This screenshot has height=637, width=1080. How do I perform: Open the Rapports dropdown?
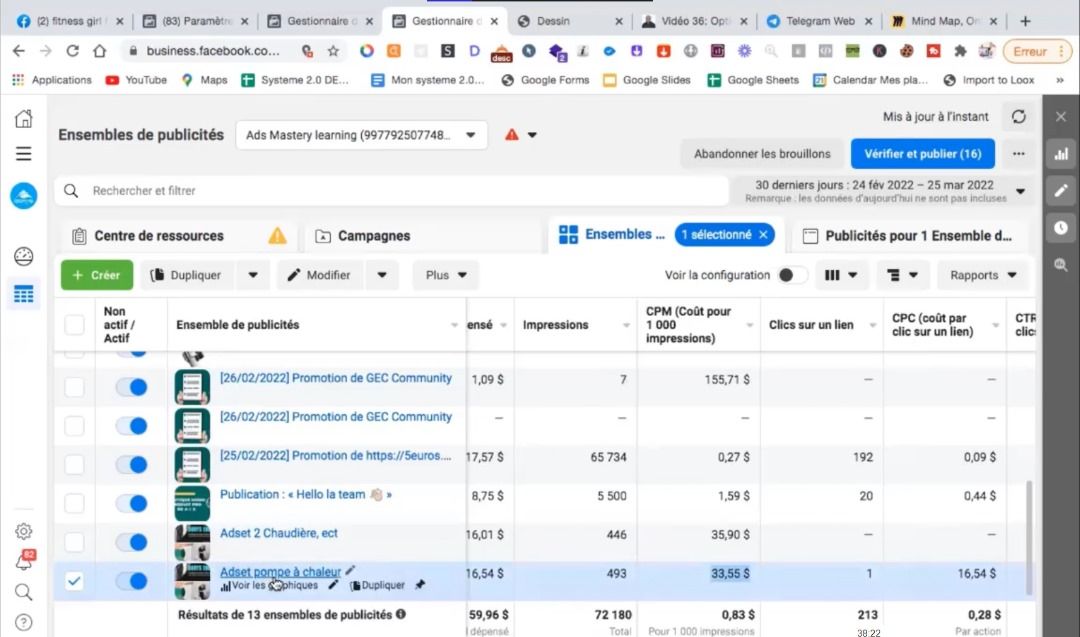pos(984,275)
